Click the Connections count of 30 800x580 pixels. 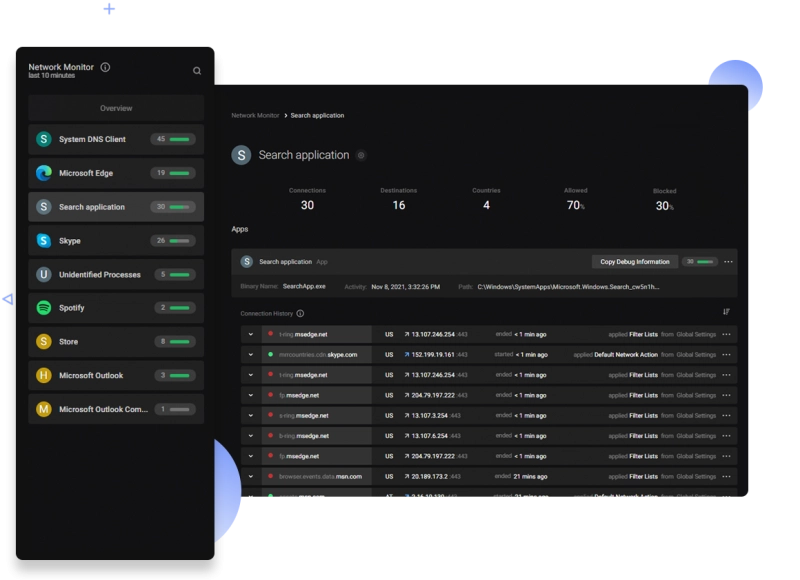pyautogui.click(x=307, y=205)
